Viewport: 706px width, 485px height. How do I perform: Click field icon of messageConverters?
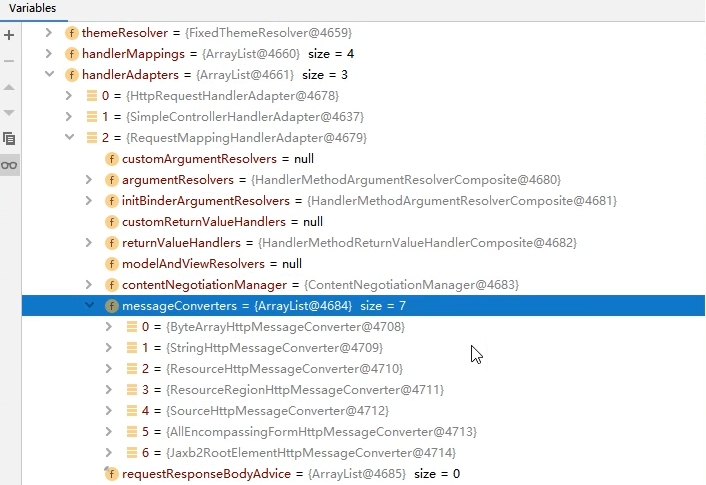coord(111,306)
